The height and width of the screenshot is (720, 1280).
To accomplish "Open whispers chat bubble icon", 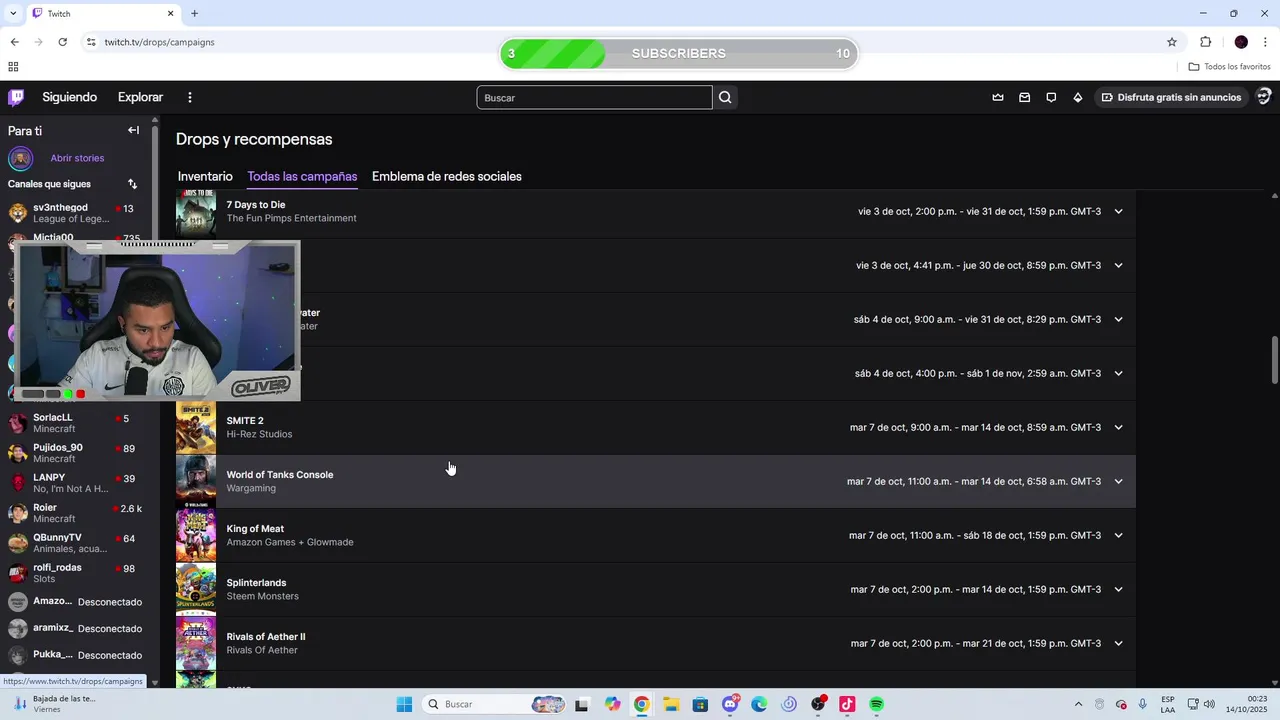I will (1051, 97).
